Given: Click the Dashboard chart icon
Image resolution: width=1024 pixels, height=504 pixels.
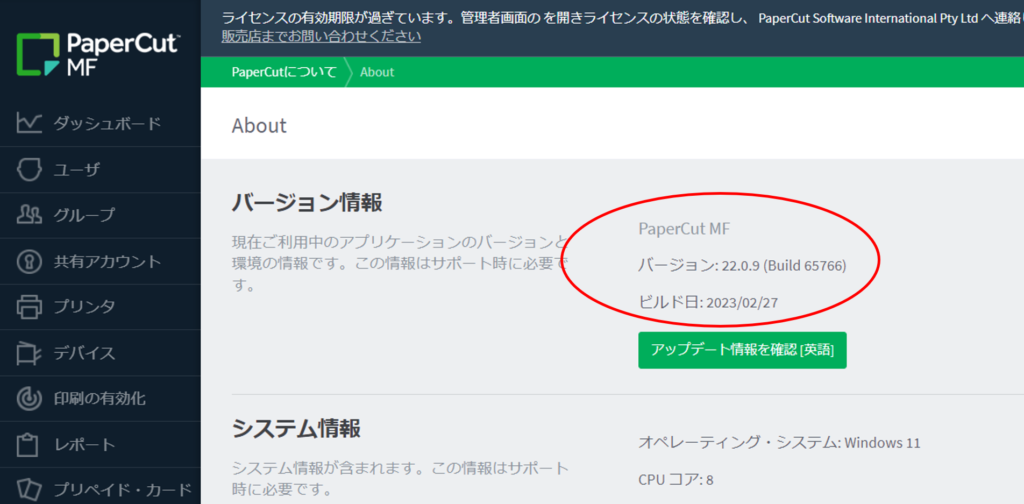Looking at the screenshot, I should click(29, 123).
